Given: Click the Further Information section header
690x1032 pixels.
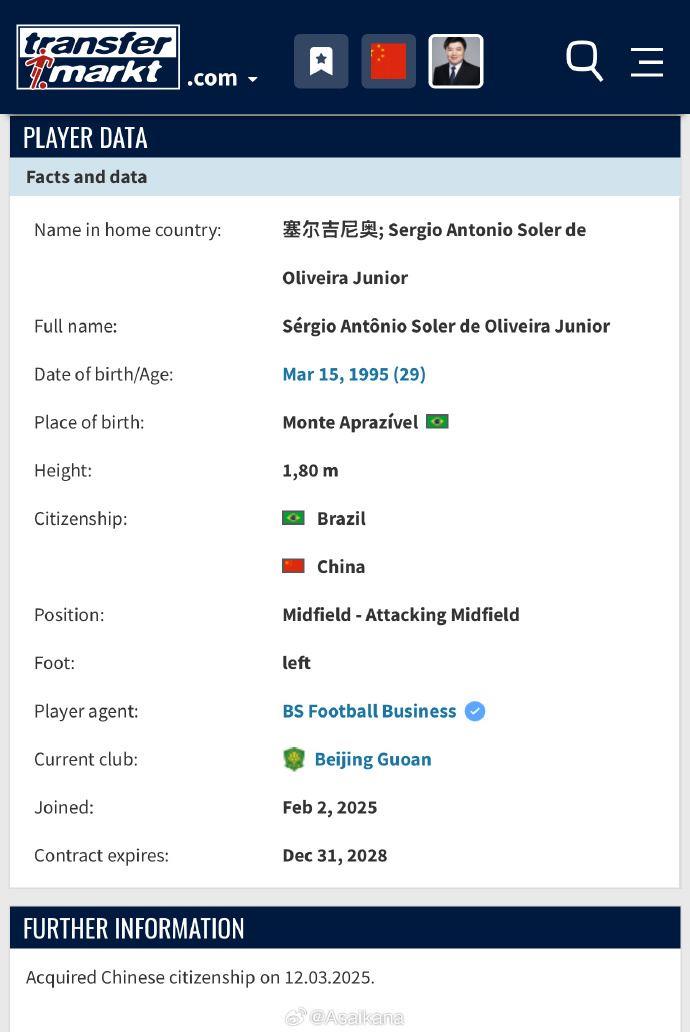Looking at the screenshot, I should [x=134, y=928].
